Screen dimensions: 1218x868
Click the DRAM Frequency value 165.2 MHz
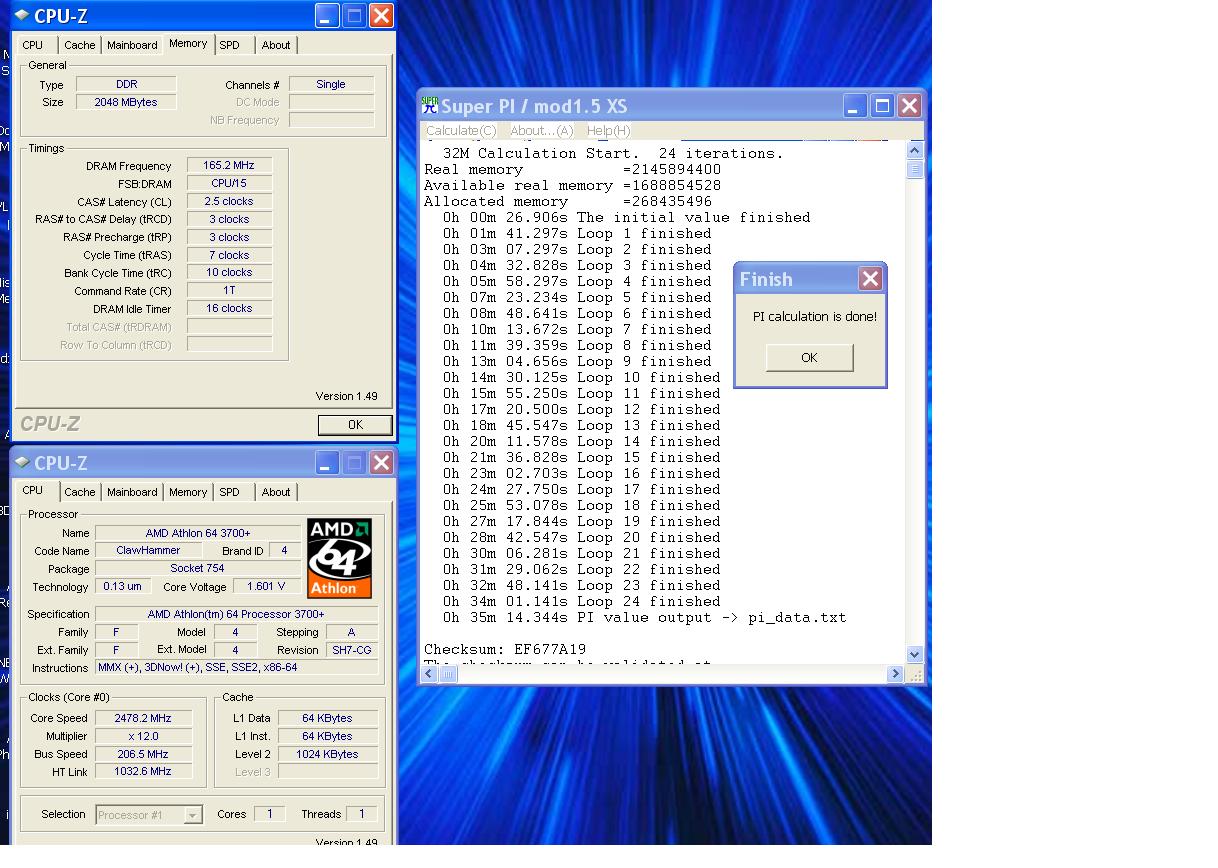[229, 166]
